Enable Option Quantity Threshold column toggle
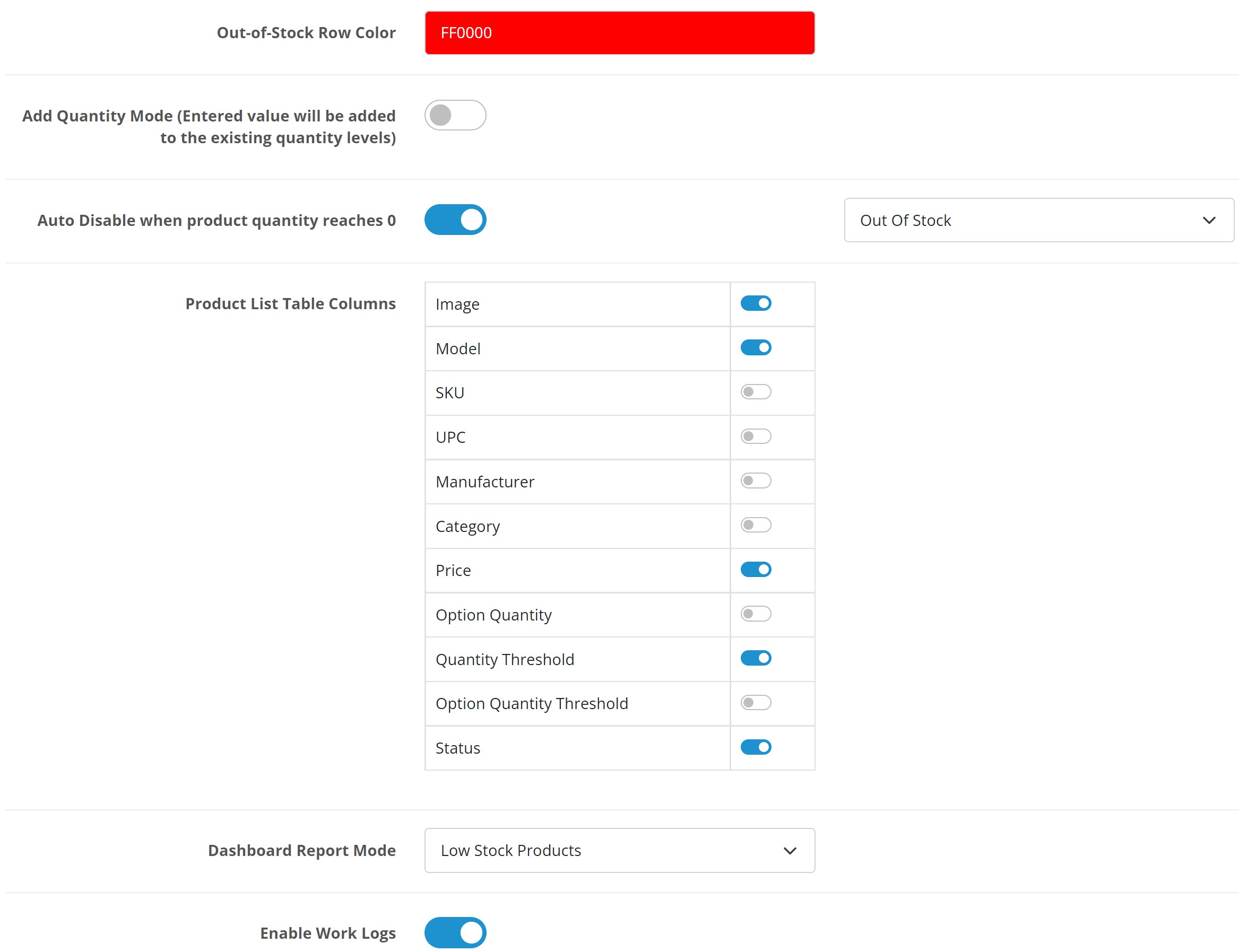Viewport: 1239px width, 952px height. pyautogui.click(x=755, y=703)
